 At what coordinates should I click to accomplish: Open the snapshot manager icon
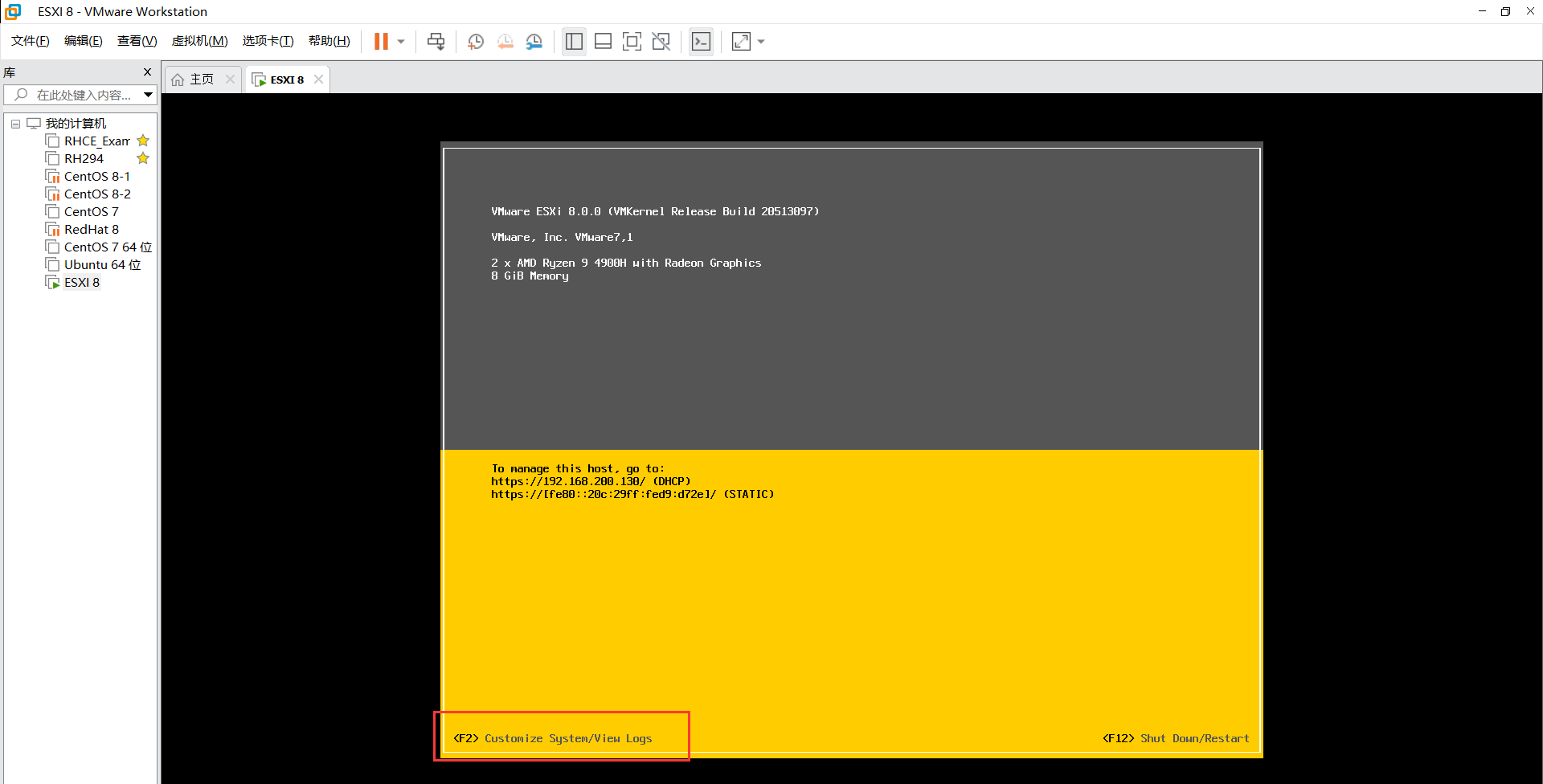click(x=534, y=42)
